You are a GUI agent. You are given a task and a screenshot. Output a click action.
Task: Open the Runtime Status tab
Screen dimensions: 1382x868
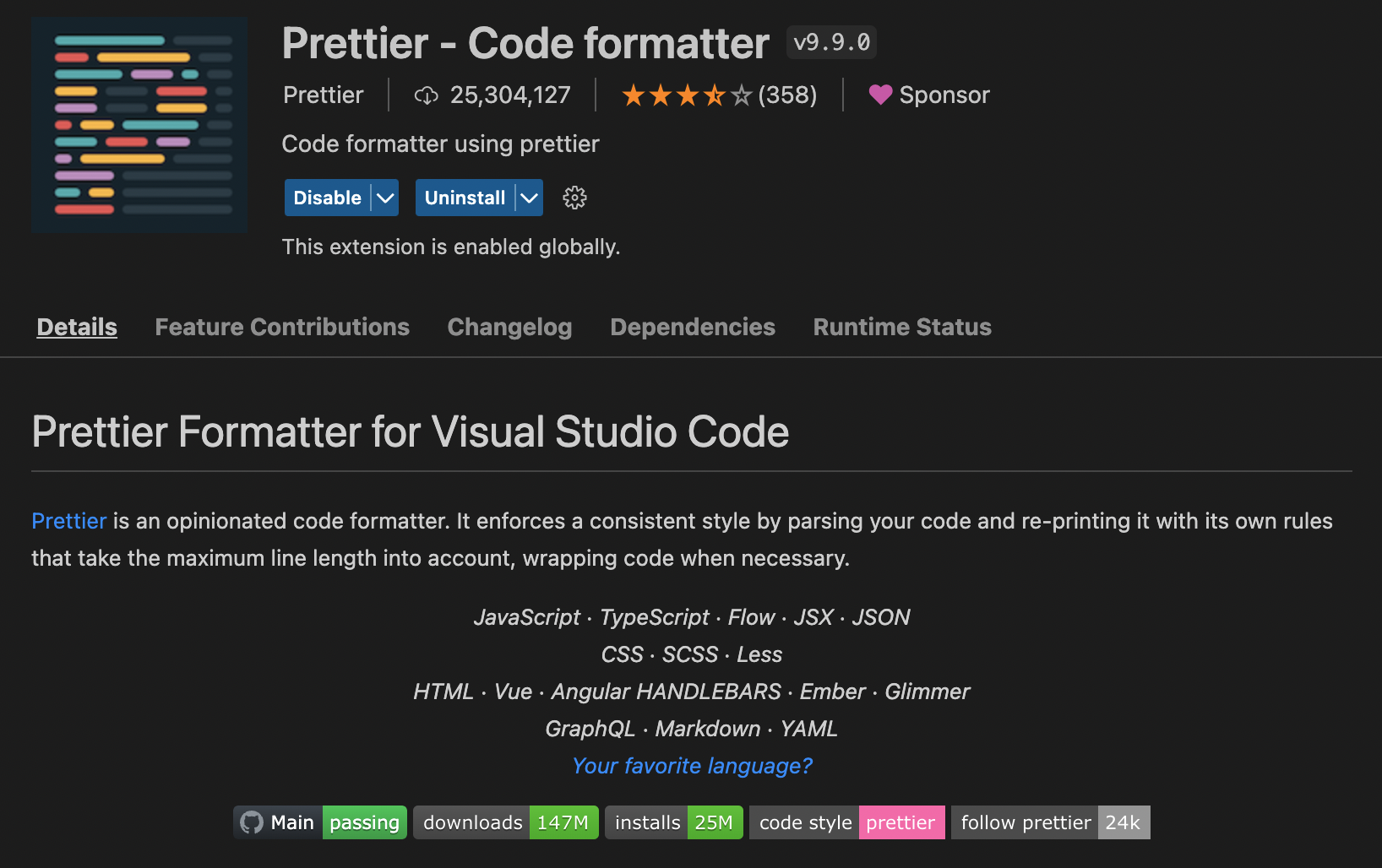tap(902, 327)
